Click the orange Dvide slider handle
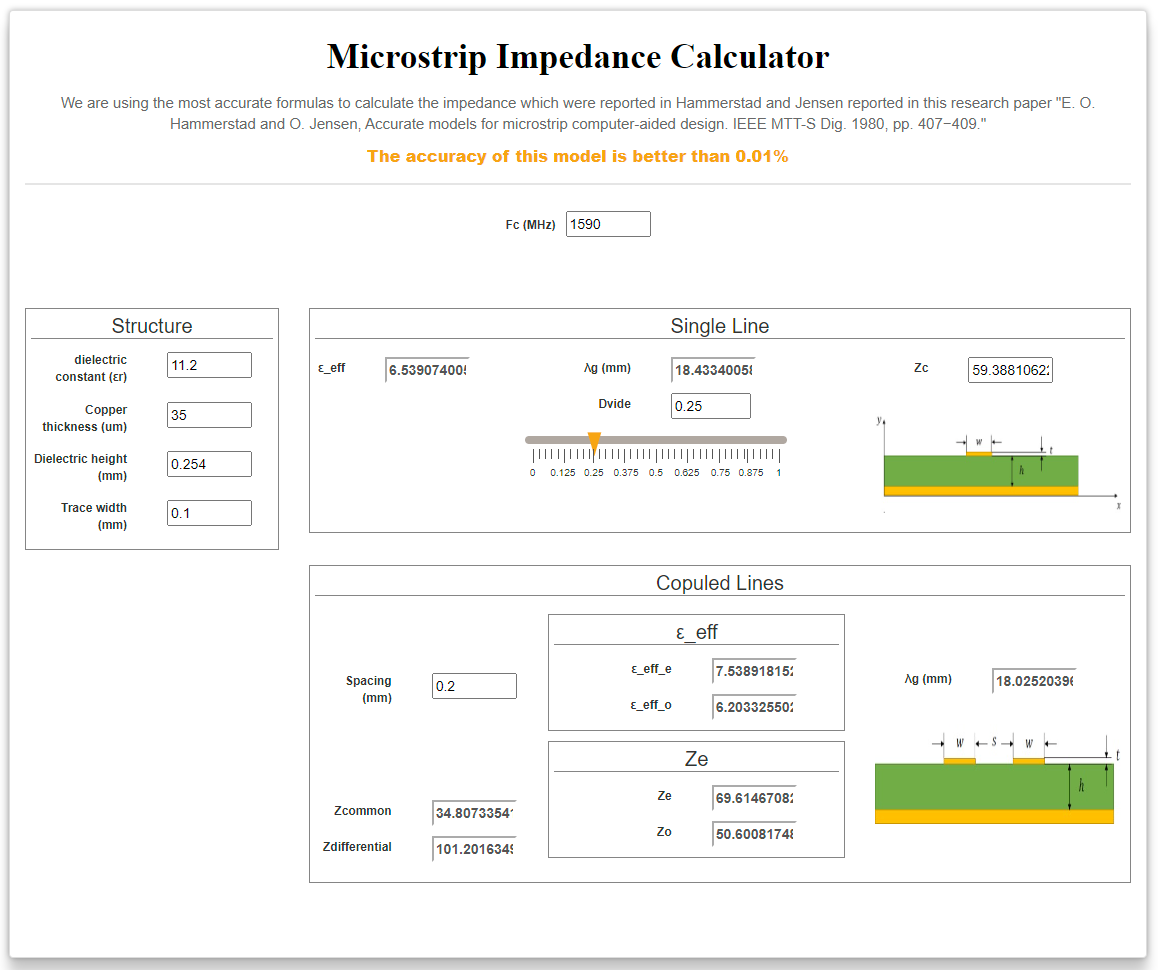The image size is (1158, 970). click(x=594, y=442)
